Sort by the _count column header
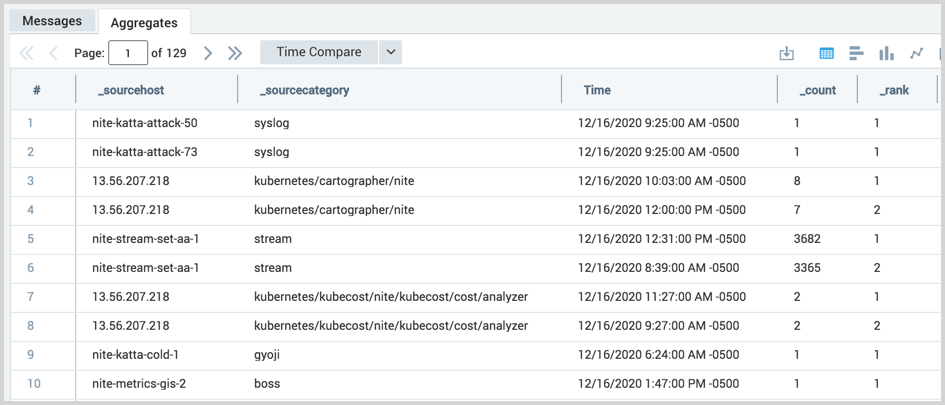 pyautogui.click(x=817, y=90)
